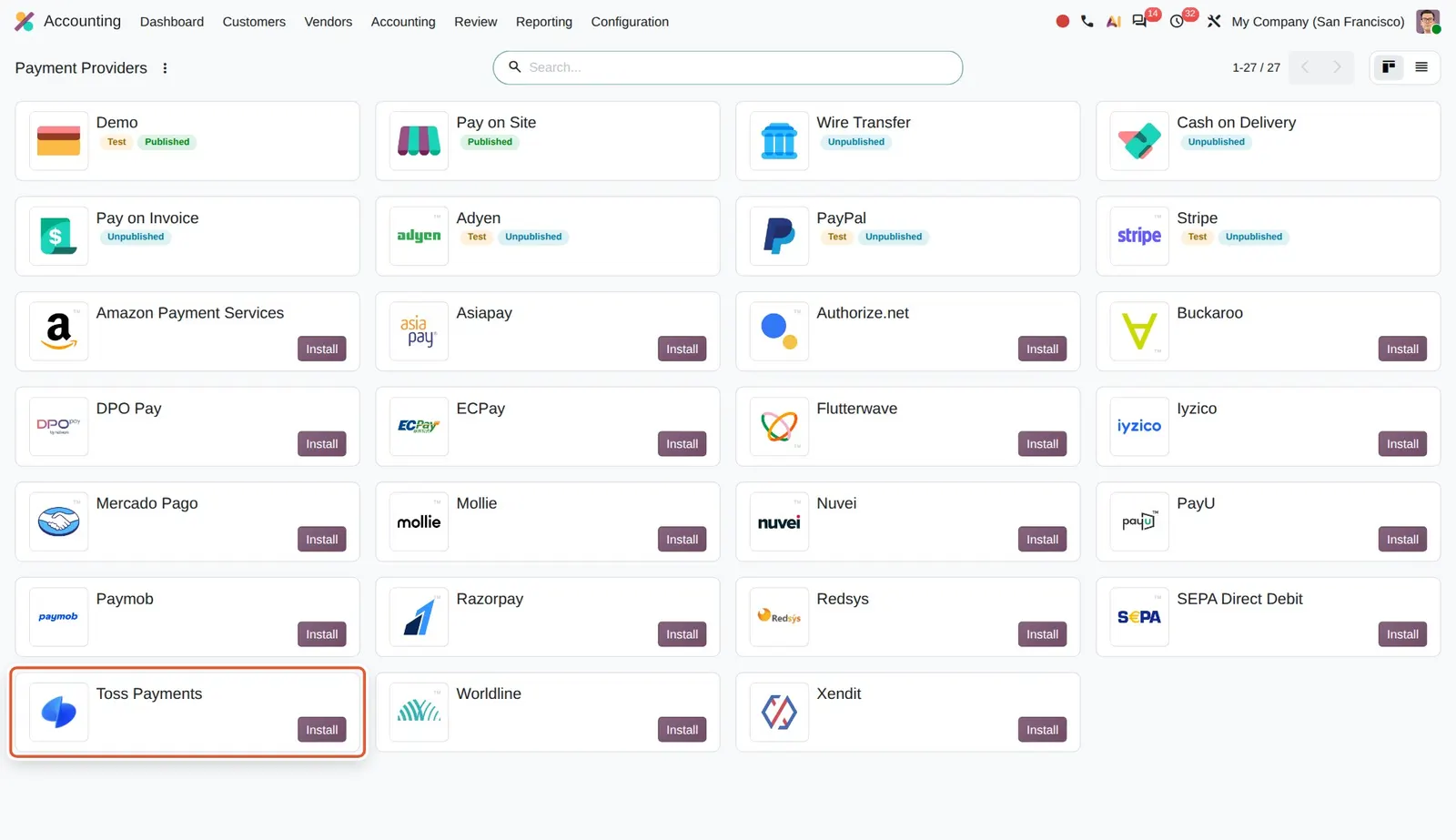Install the Asiapay provider
Viewport: 1456px width, 840px height.
682,349
